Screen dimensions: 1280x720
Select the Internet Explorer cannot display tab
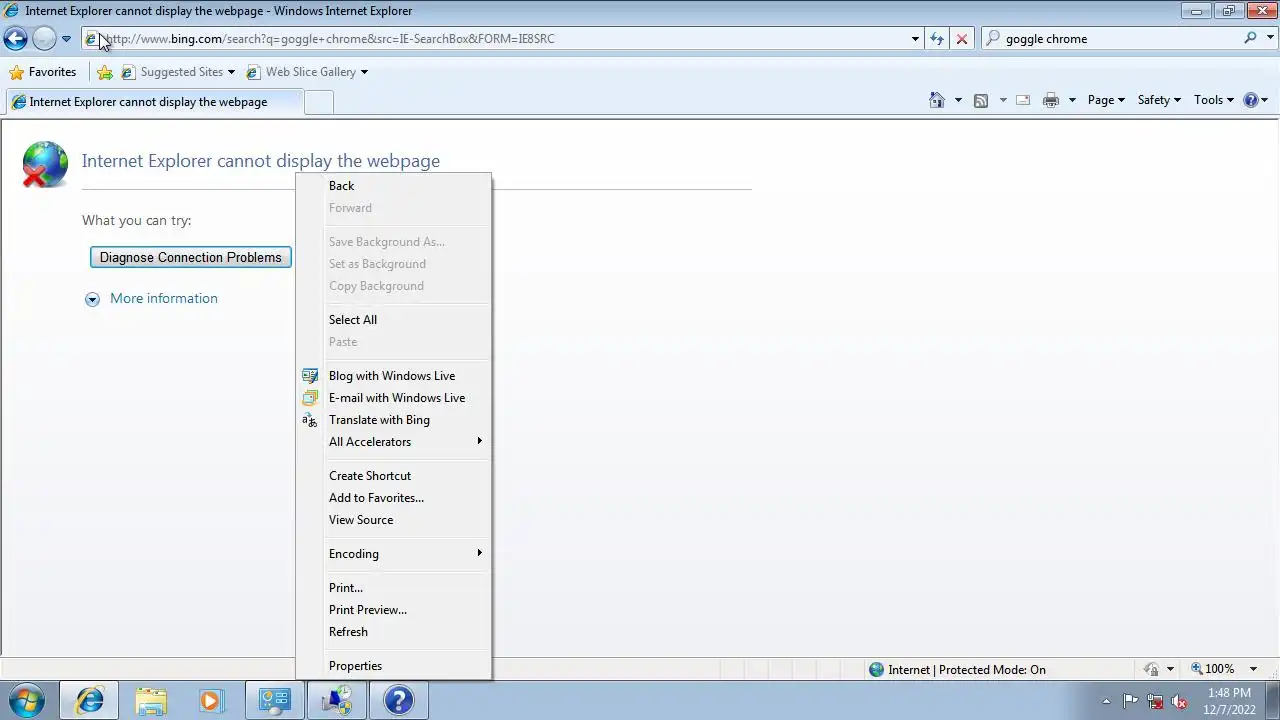coord(152,102)
